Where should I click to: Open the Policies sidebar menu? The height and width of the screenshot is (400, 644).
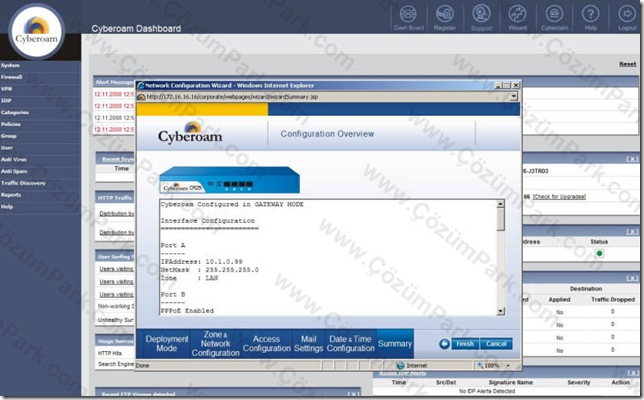point(11,124)
